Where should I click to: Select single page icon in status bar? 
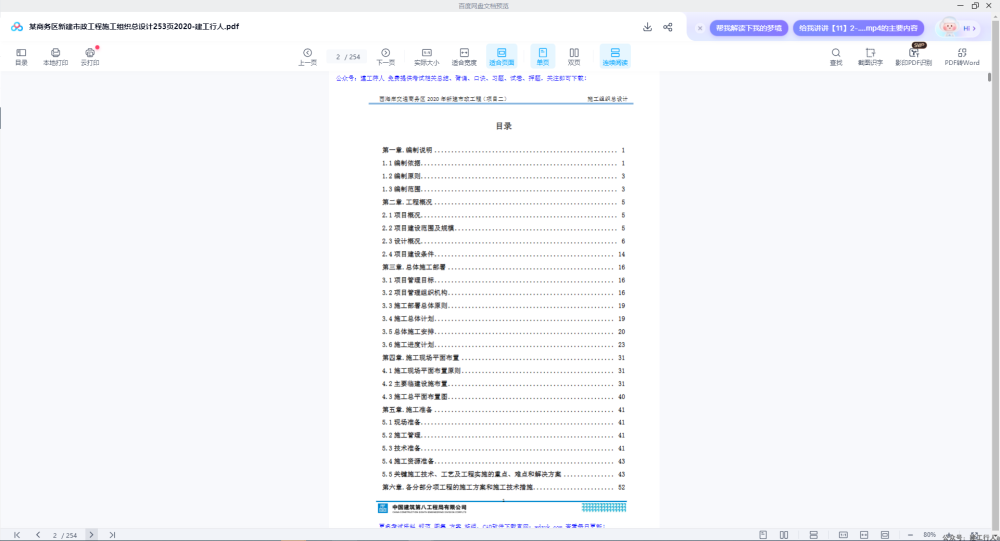(x=763, y=535)
